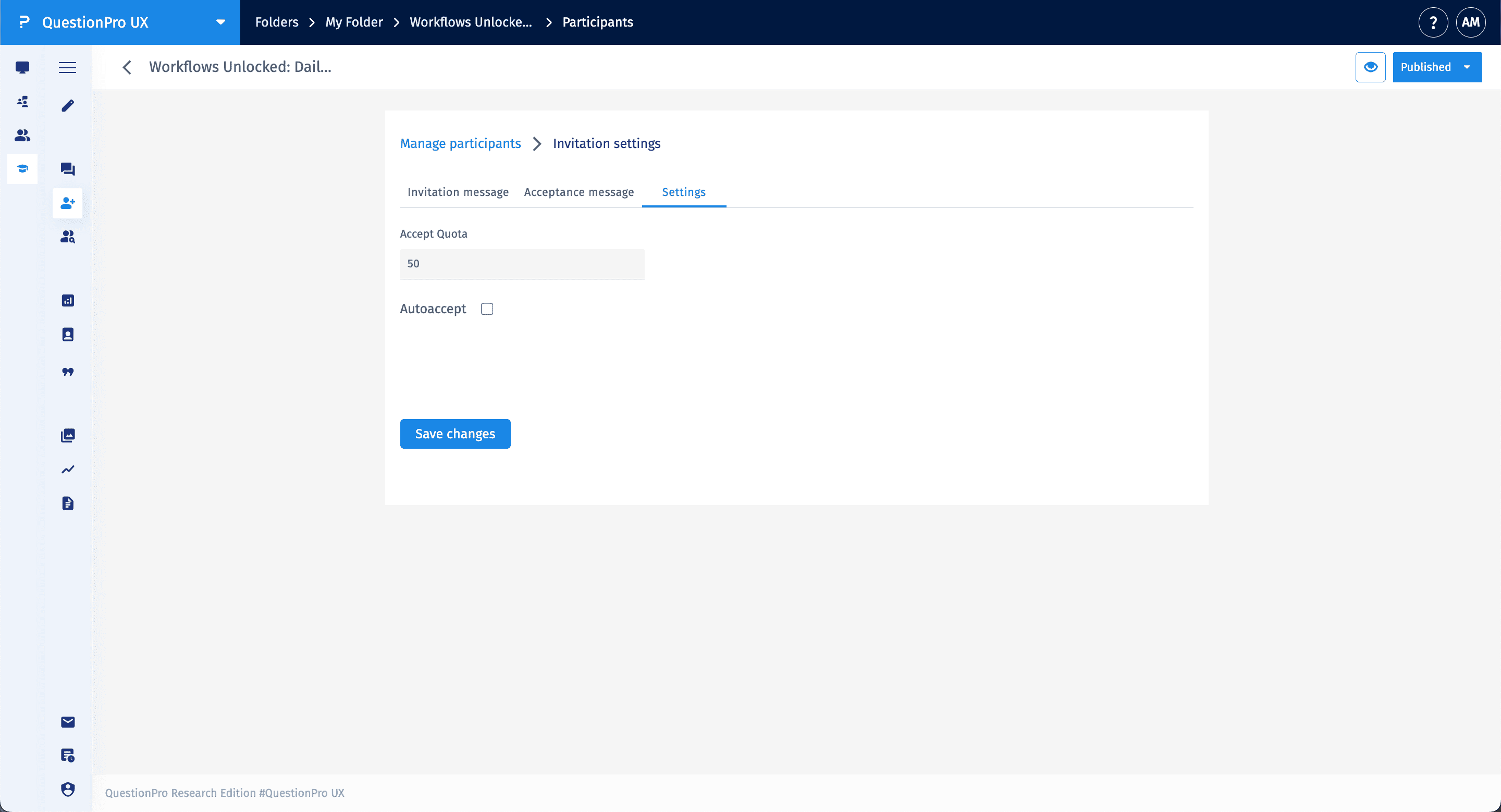Select the quotes icon in sidebar

tap(67, 372)
